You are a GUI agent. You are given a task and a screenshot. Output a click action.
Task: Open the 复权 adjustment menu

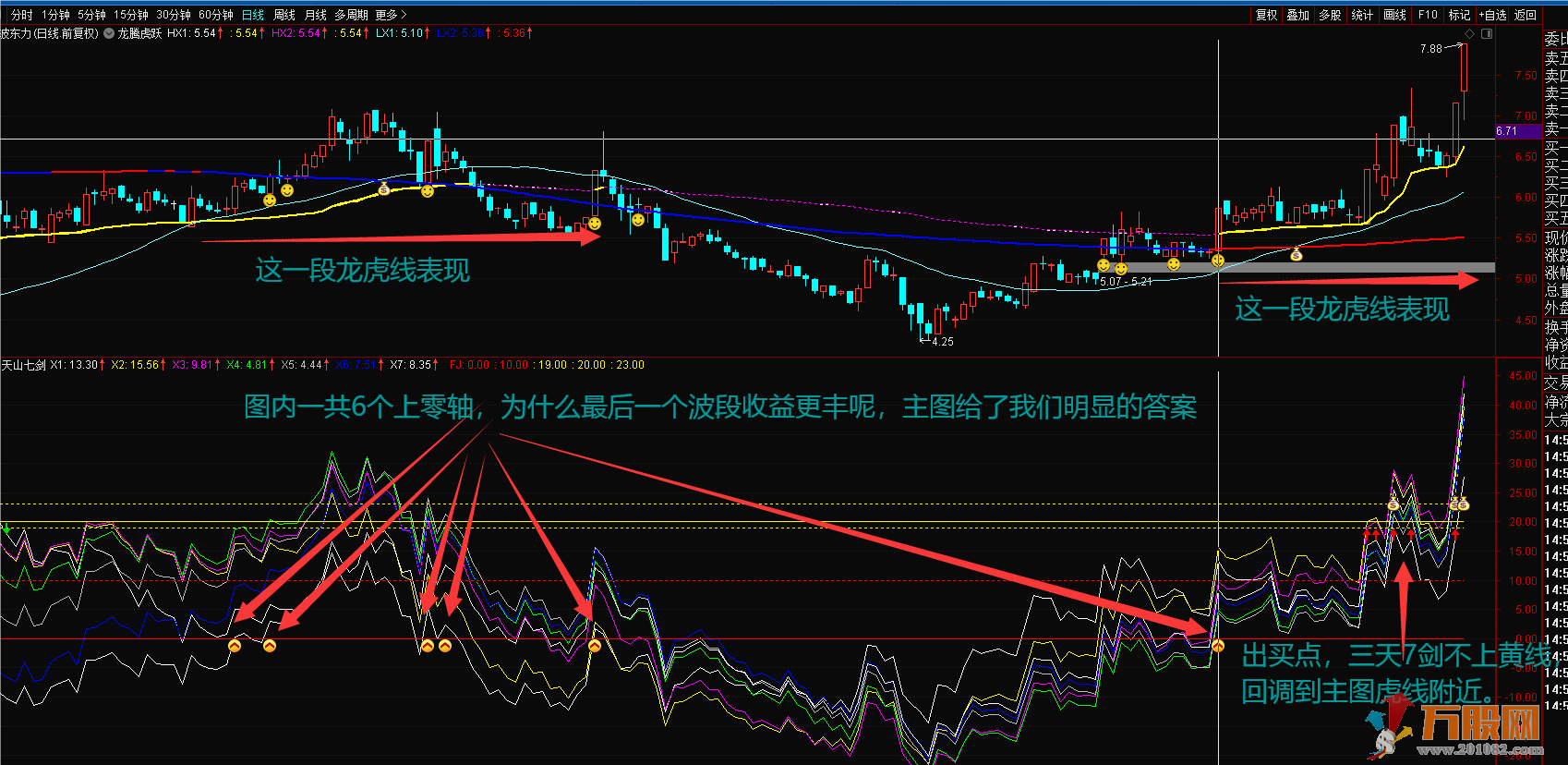[1266, 15]
